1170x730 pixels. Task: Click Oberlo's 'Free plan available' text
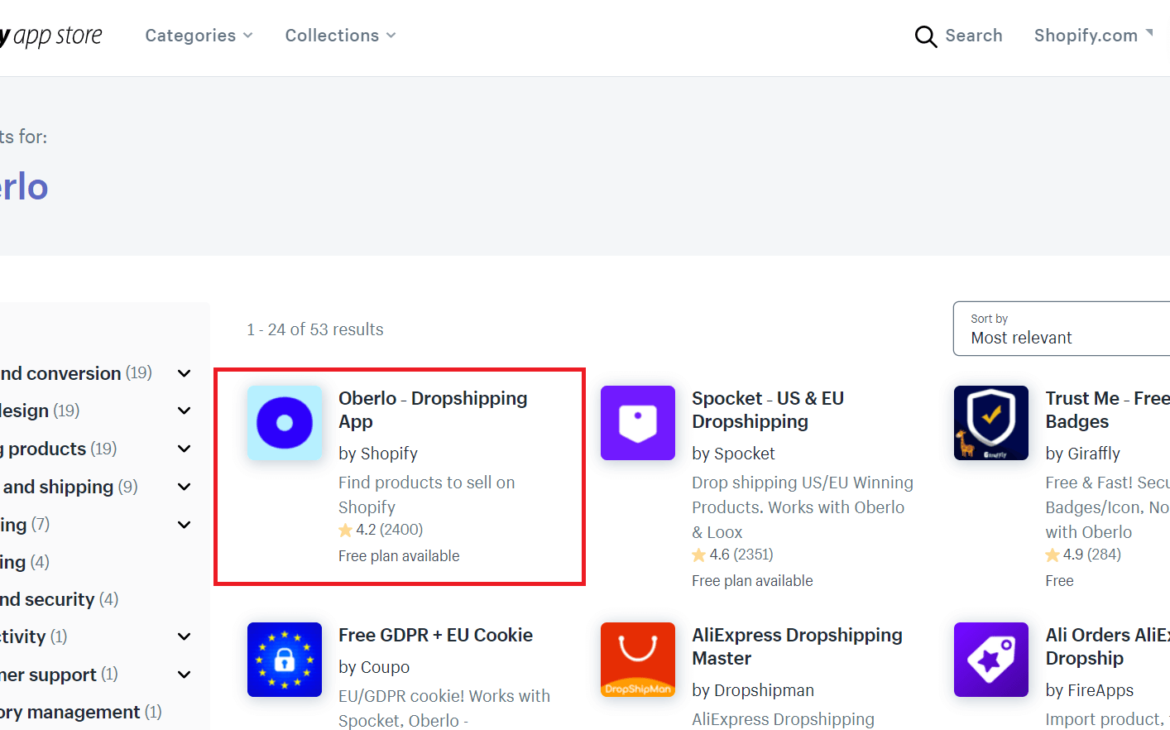pos(398,556)
